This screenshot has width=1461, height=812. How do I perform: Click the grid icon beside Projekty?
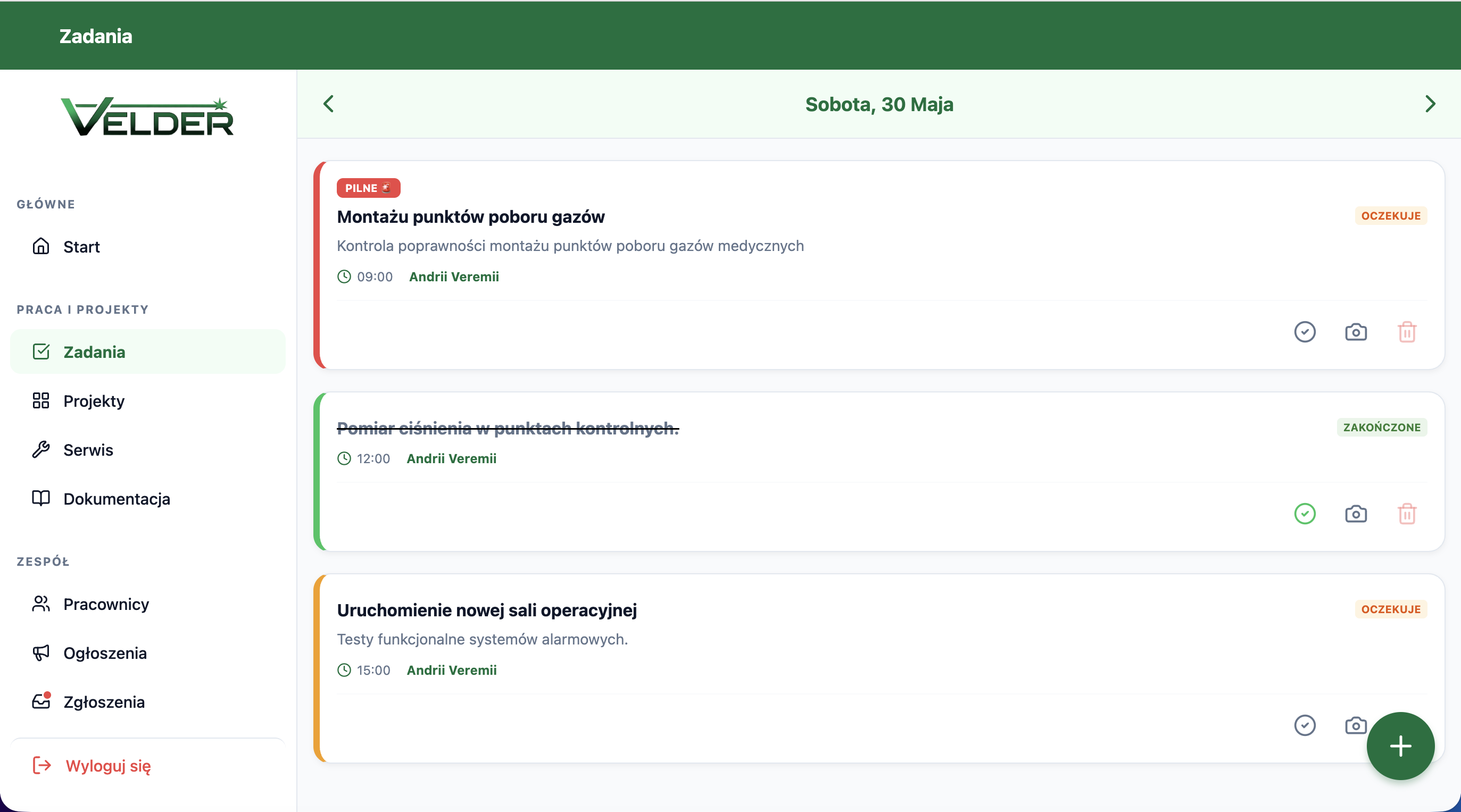41,400
